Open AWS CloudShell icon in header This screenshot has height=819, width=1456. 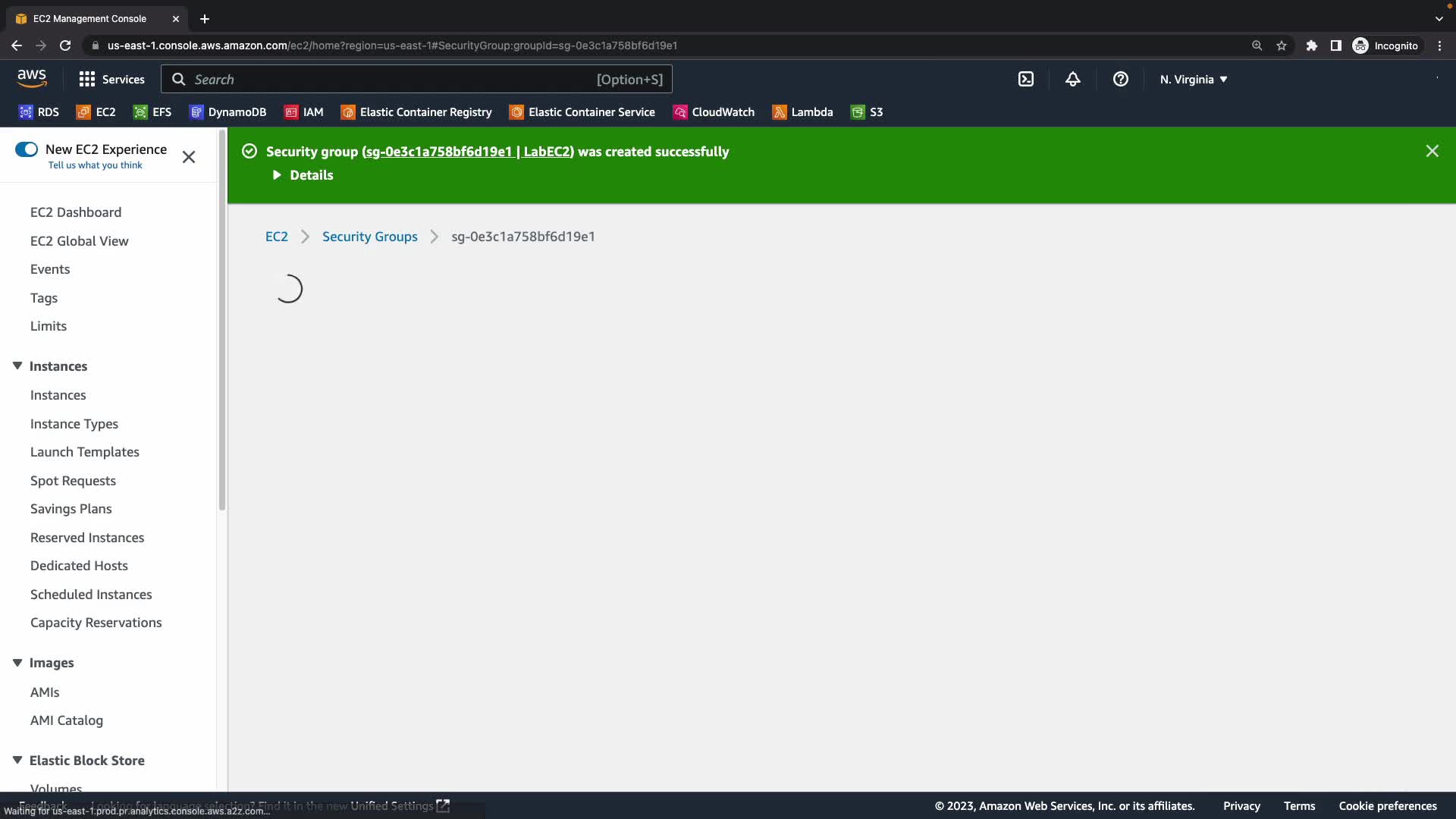tap(1025, 79)
